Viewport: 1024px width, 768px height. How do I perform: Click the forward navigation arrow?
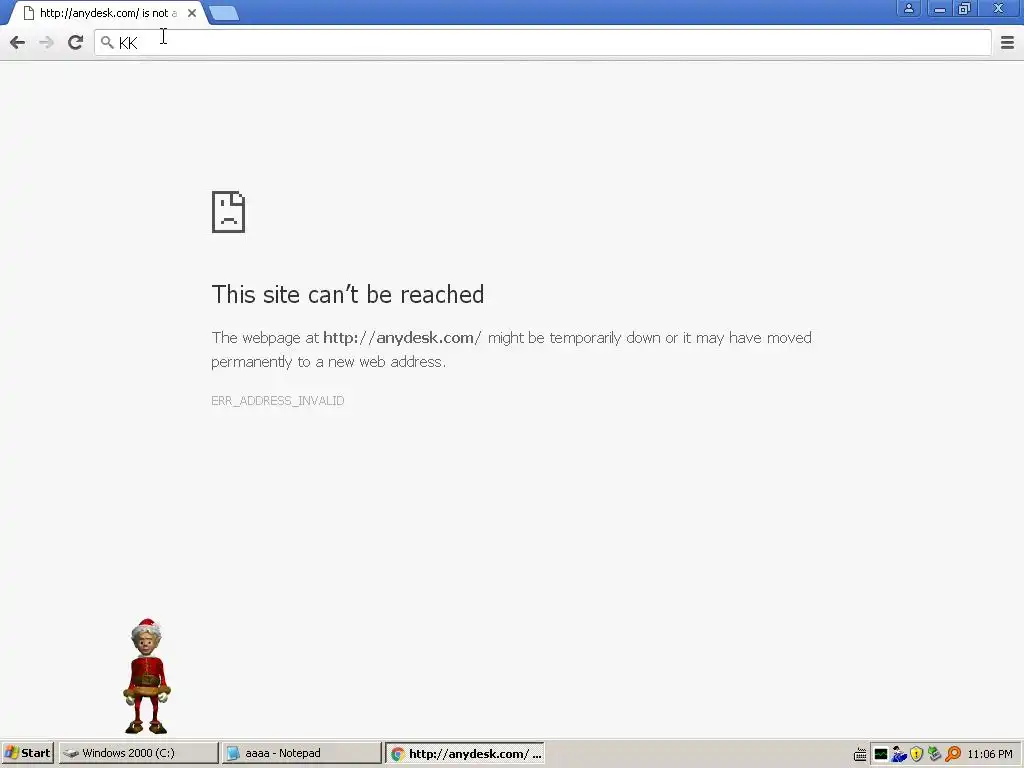(46, 43)
